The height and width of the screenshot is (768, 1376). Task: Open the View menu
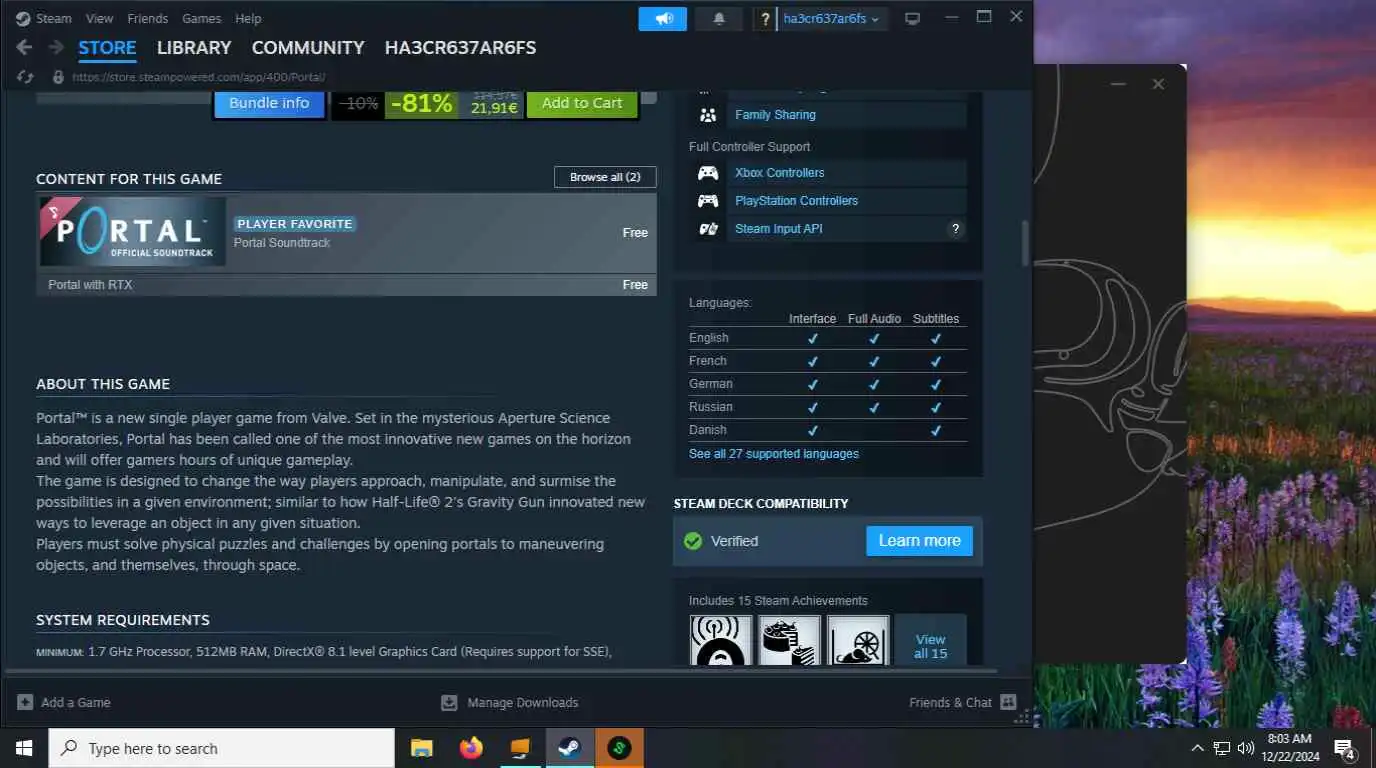[99, 18]
